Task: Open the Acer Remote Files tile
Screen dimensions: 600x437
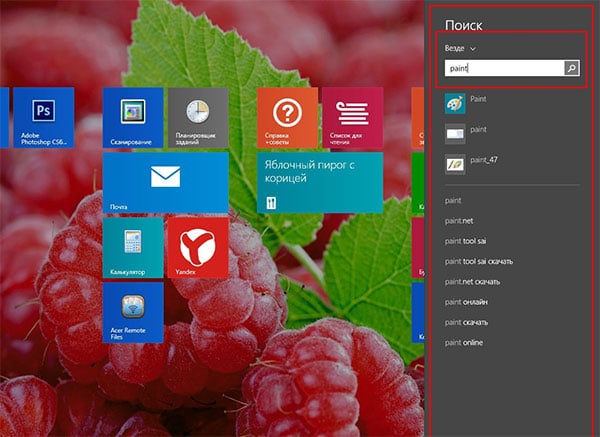Action: pos(133,313)
